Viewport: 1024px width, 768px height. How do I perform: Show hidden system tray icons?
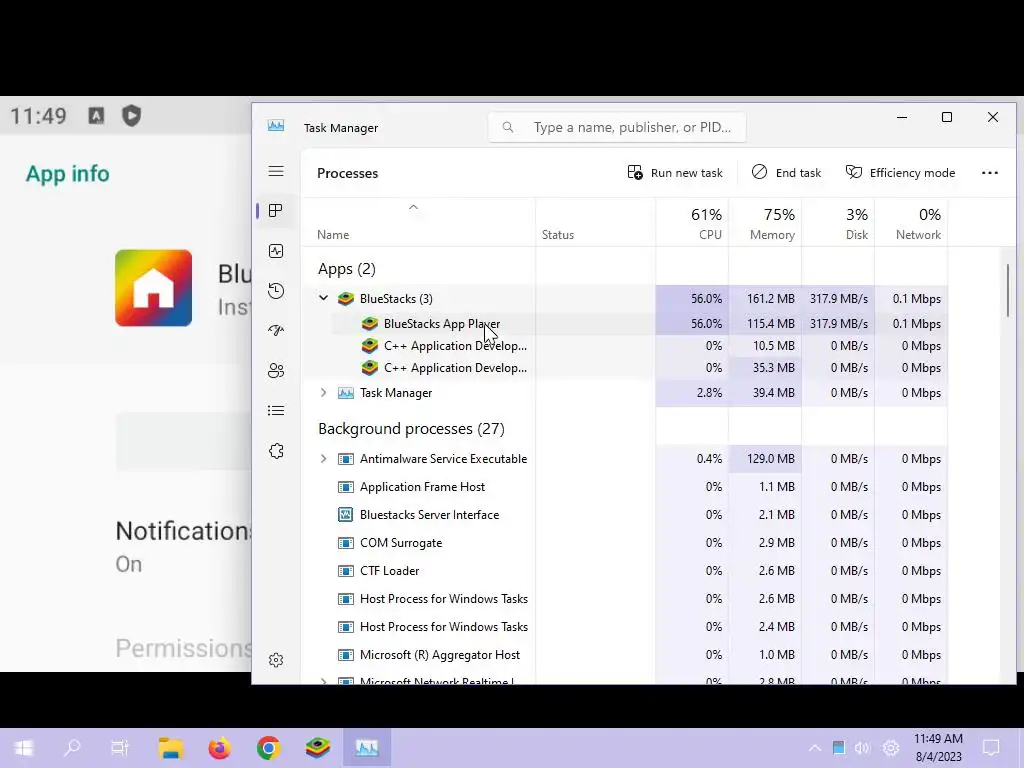point(814,748)
